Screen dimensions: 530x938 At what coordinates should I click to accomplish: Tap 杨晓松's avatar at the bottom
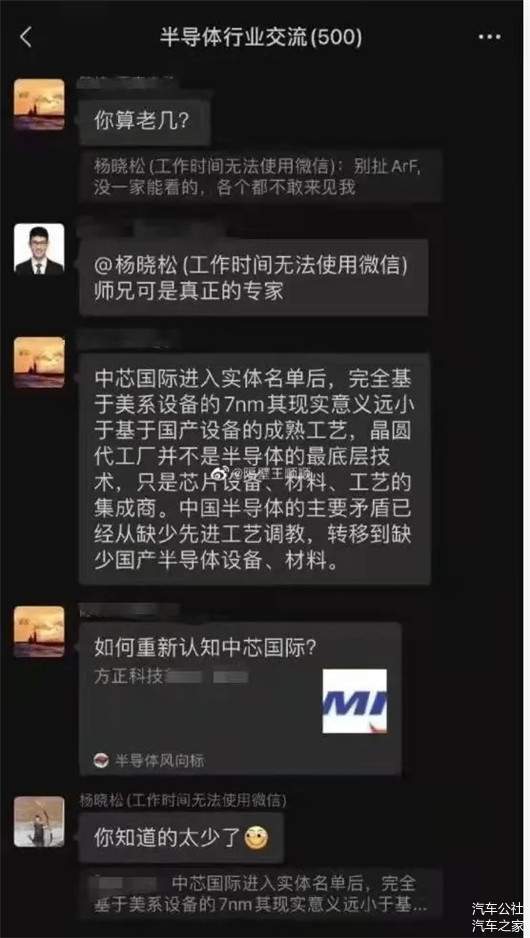click(39, 821)
